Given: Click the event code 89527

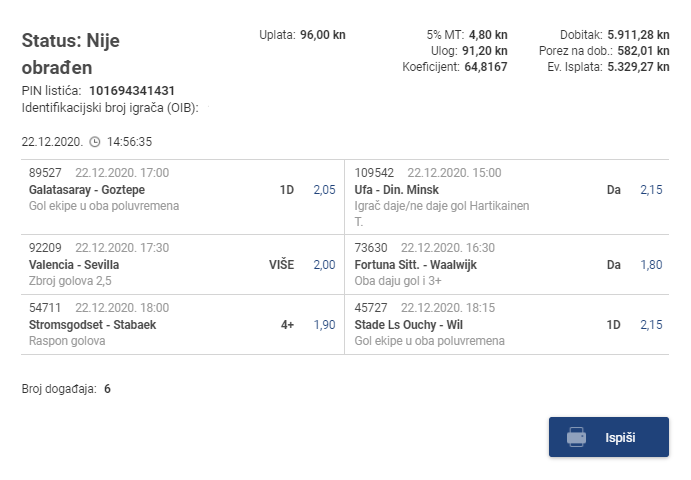Looking at the screenshot, I should coord(45,173).
